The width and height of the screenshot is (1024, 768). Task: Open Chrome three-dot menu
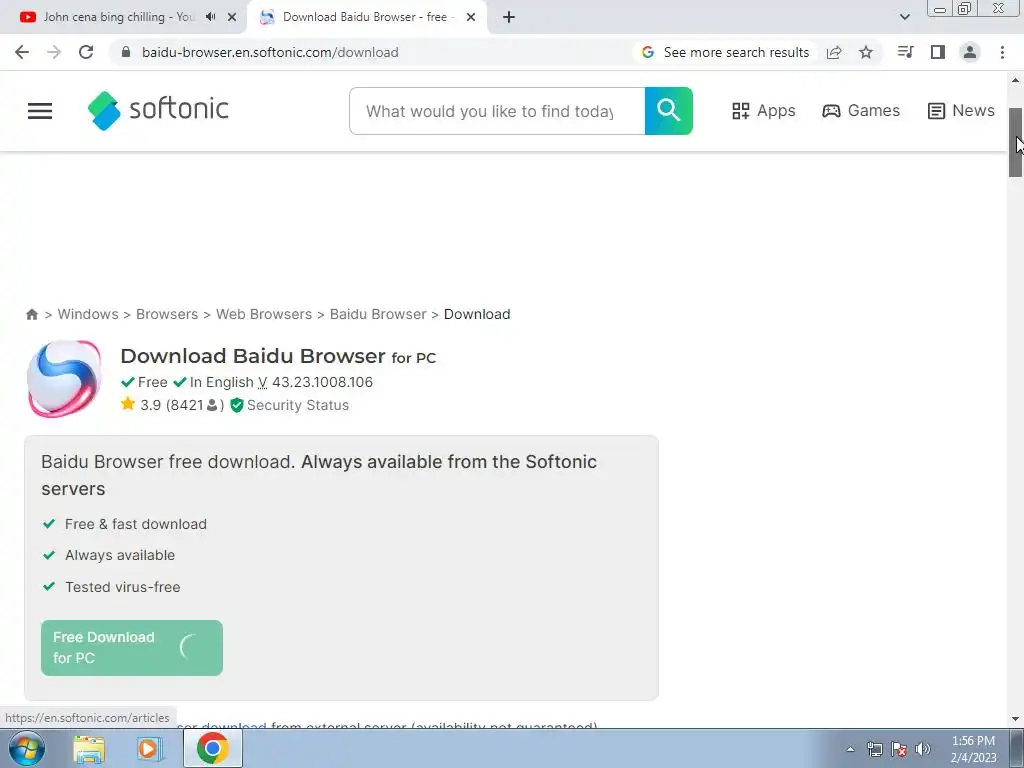point(1002,52)
